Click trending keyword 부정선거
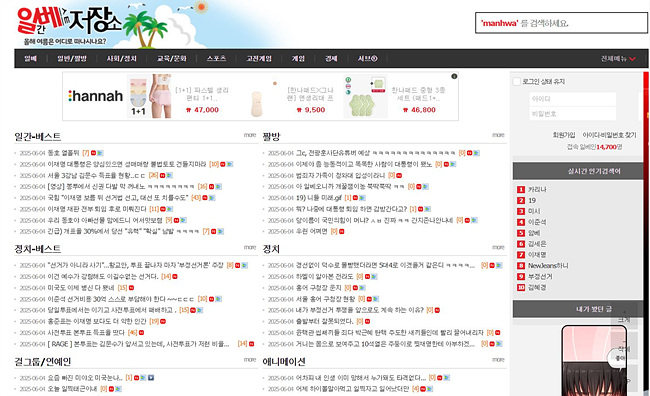The width and height of the screenshot is (650, 396). click(540, 277)
